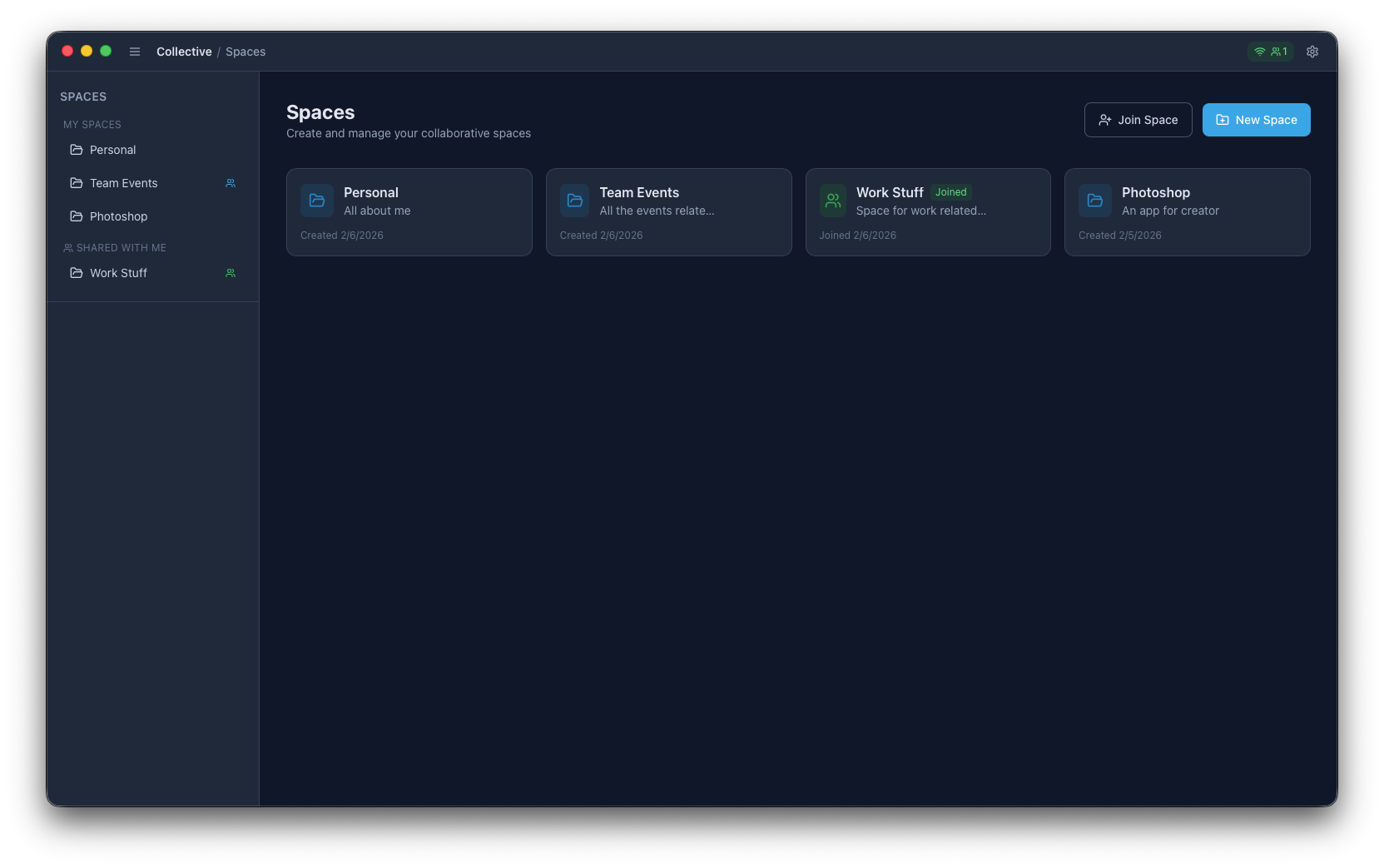Click the folder icon on the Team Events card
The width and height of the screenshot is (1384, 868).
point(574,200)
